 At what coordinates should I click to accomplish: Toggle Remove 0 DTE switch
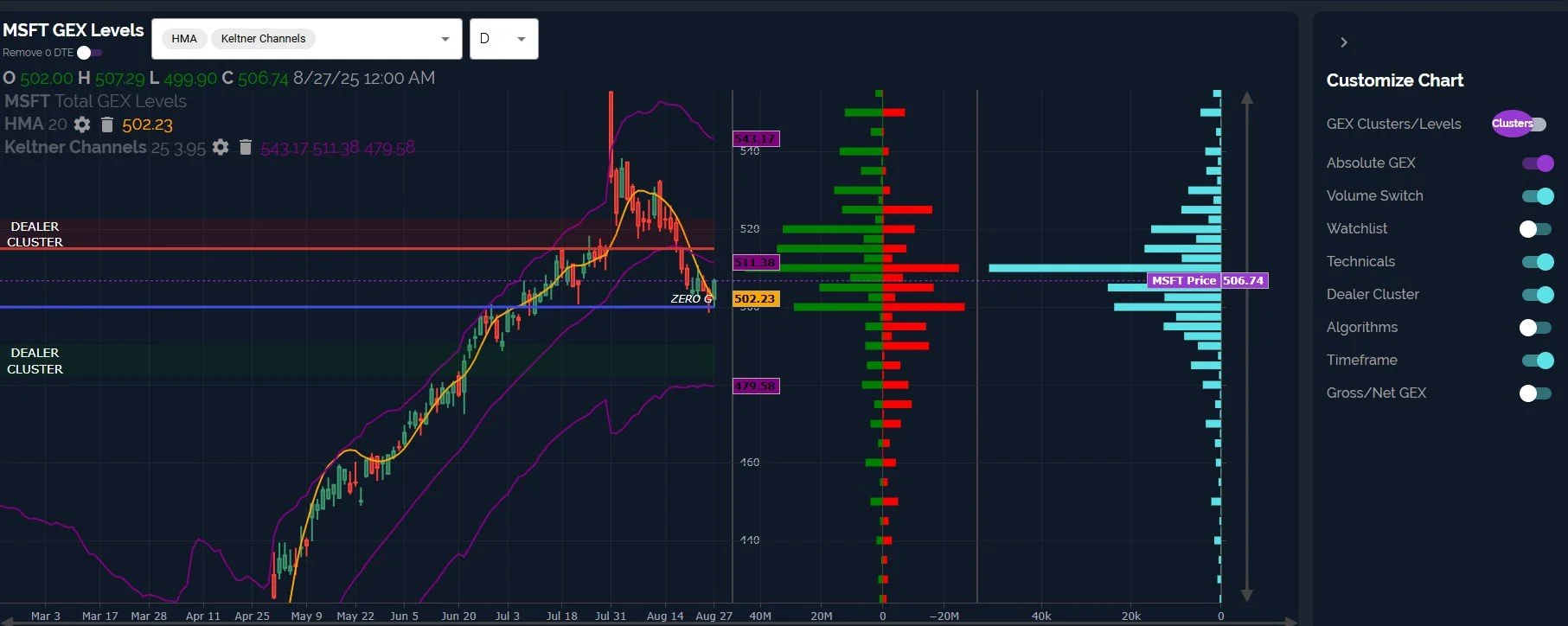click(x=89, y=53)
